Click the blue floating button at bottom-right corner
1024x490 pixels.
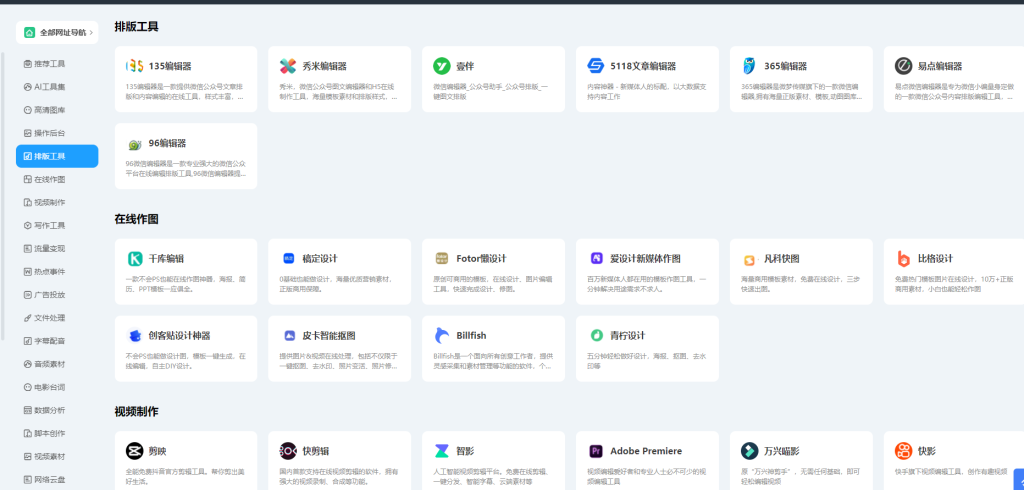[1017, 478]
